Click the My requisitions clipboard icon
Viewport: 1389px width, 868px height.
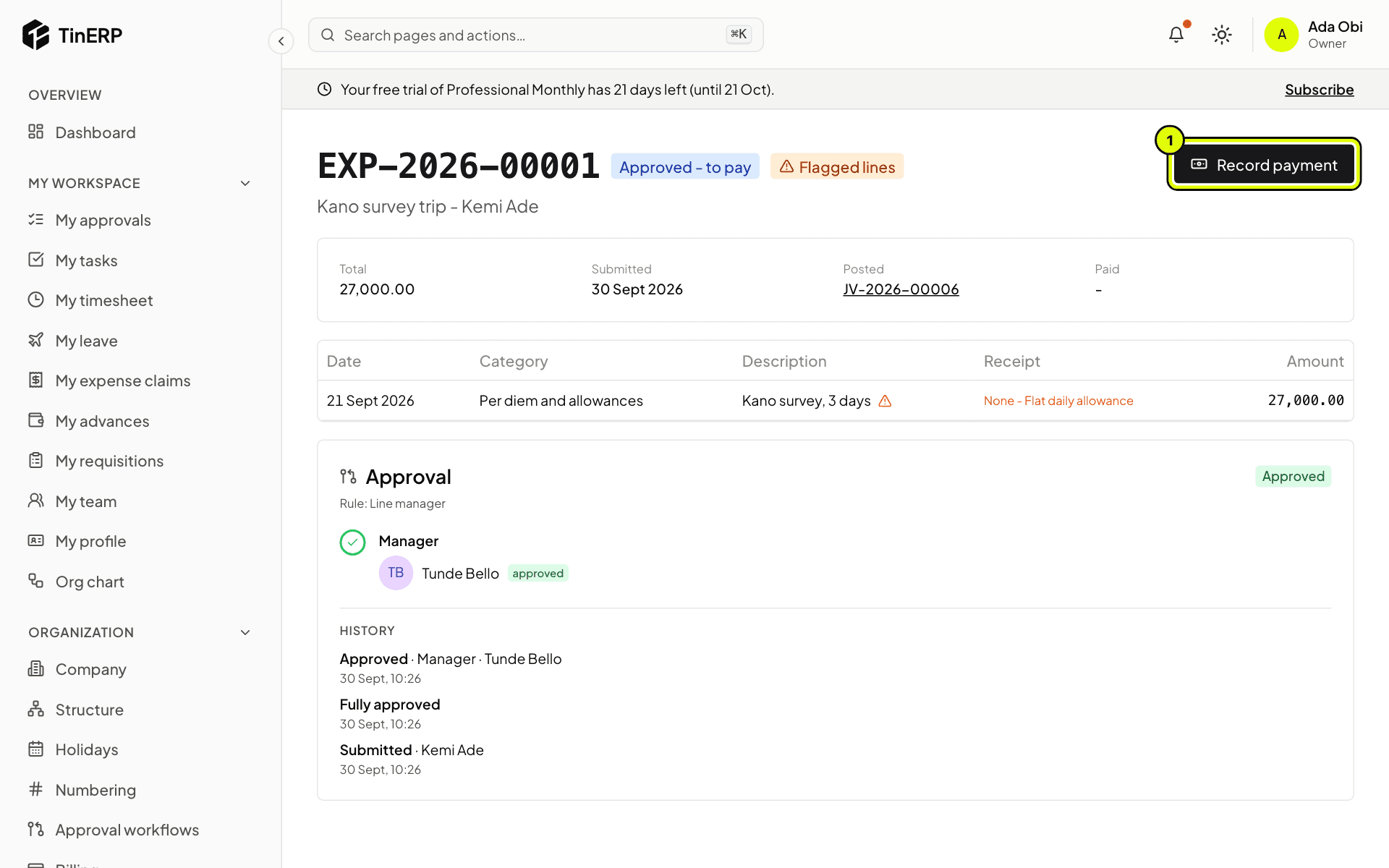pyautogui.click(x=35, y=460)
